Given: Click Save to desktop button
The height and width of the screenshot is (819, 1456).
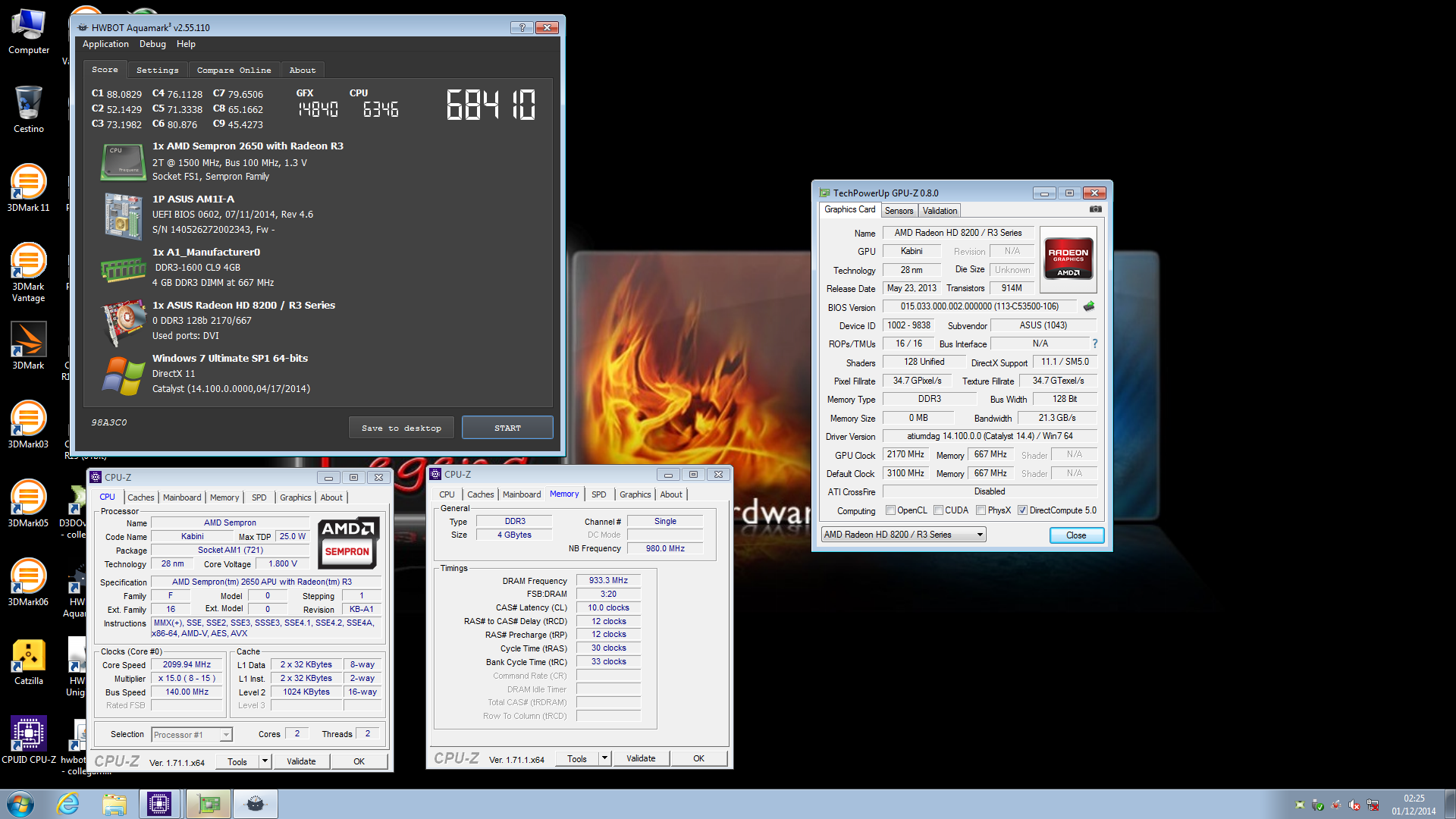Looking at the screenshot, I should click(x=401, y=428).
